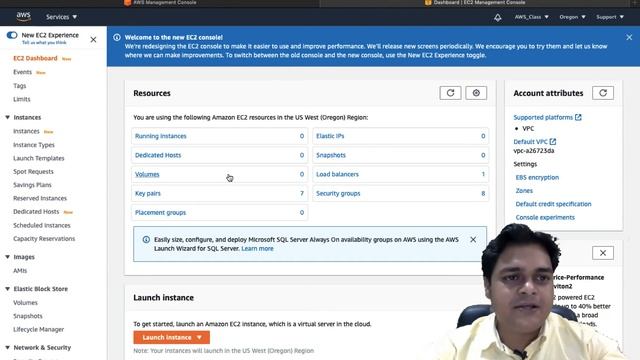640x360 pixels.
Task: Open the Launch instance dropdown arrow
Action: coord(199,338)
